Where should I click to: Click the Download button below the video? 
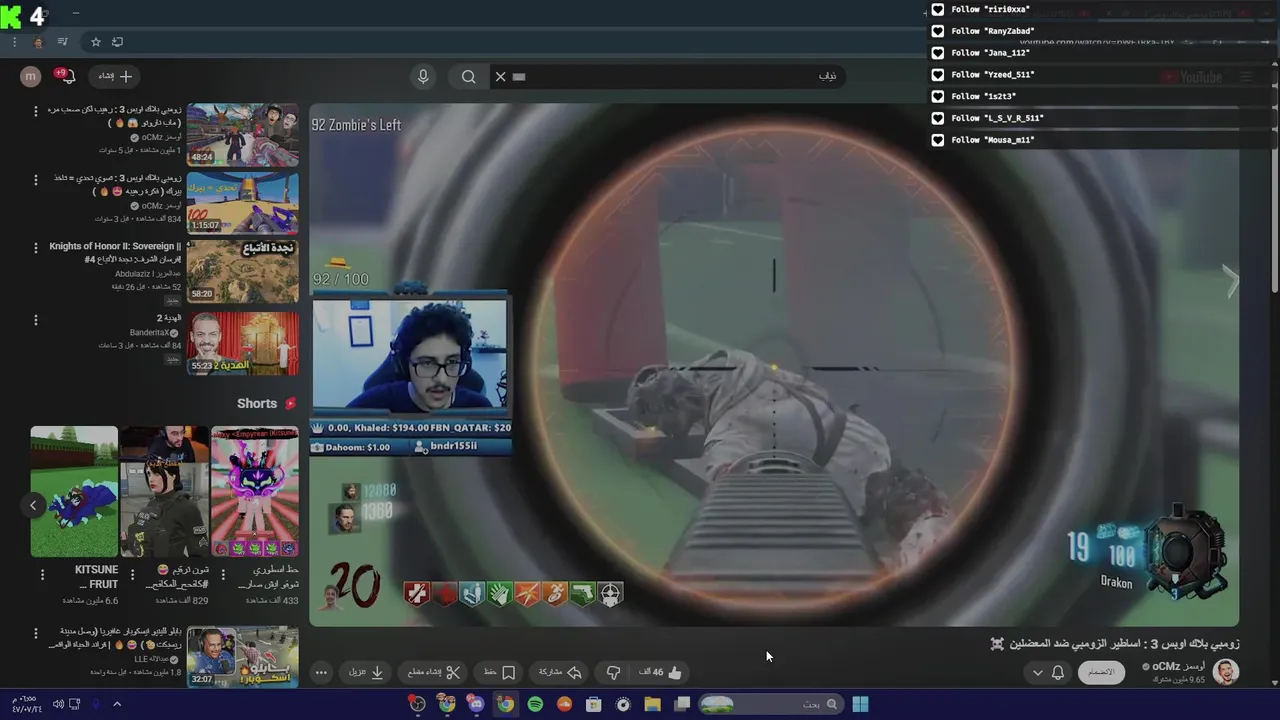pos(367,673)
